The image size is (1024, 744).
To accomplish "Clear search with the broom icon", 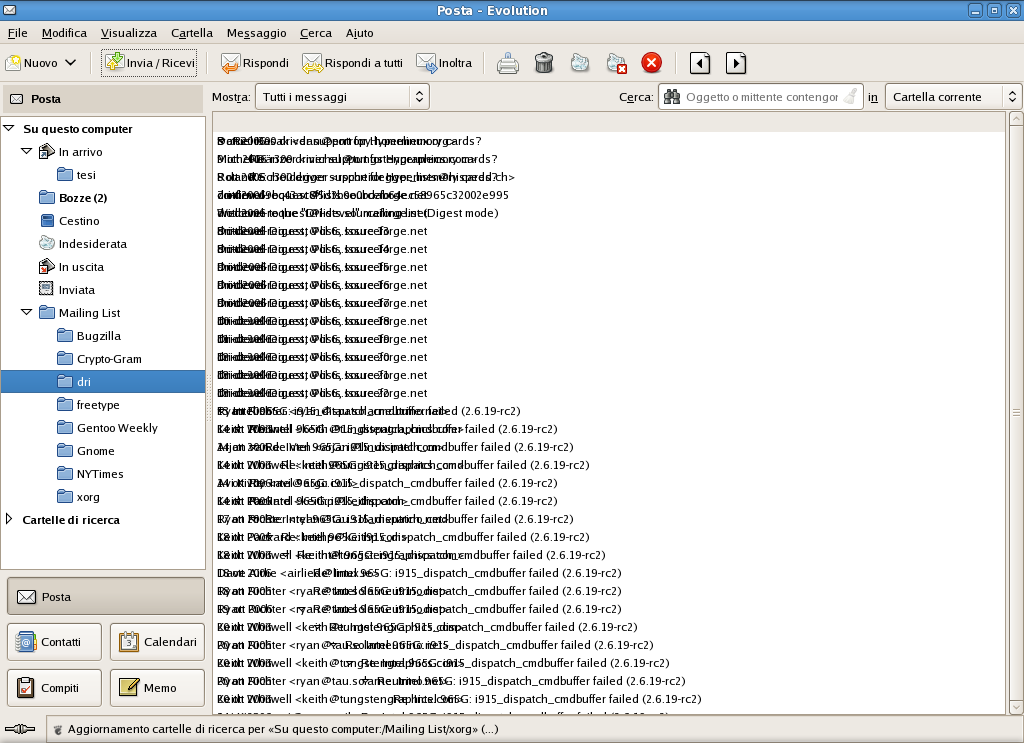I will [850, 97].
